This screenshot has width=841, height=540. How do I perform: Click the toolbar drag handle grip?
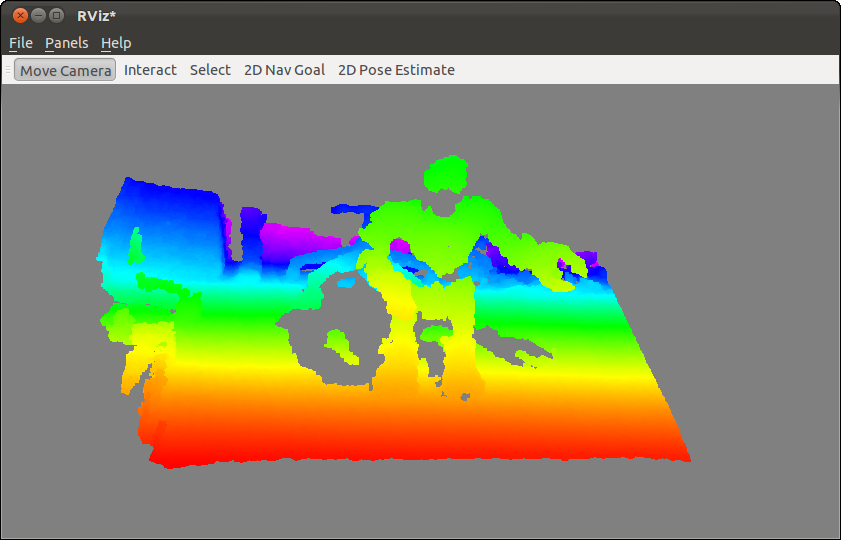click(8, 70)
